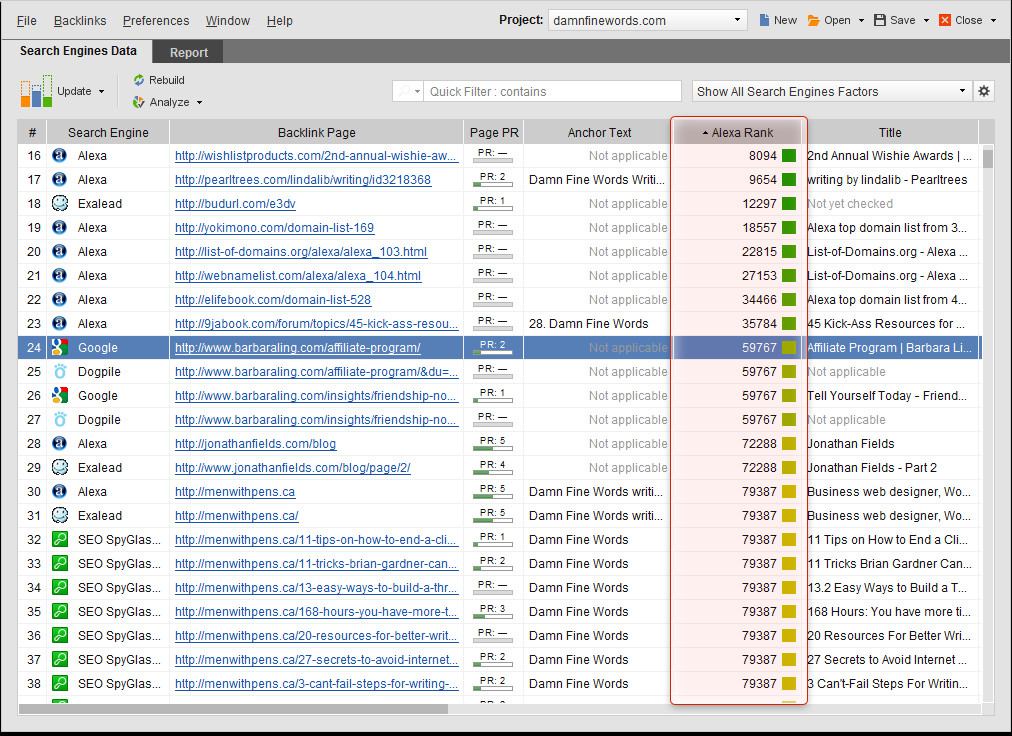Expand the Analyze dropdown arrow
This screenshot has height=736, width=1012.
click(199, 103)
